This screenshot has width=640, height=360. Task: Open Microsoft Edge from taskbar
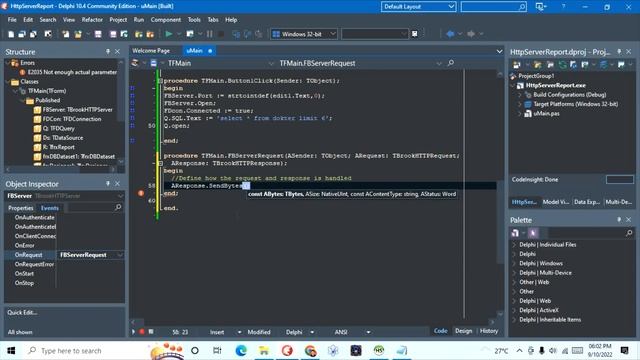pos(241,351)
